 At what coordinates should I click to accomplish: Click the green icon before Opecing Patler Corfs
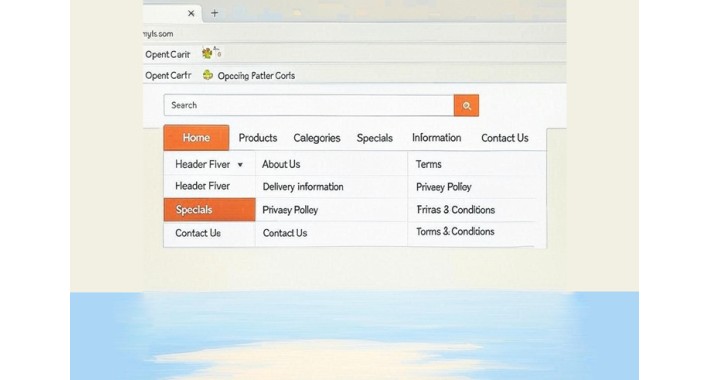(208, 75)
